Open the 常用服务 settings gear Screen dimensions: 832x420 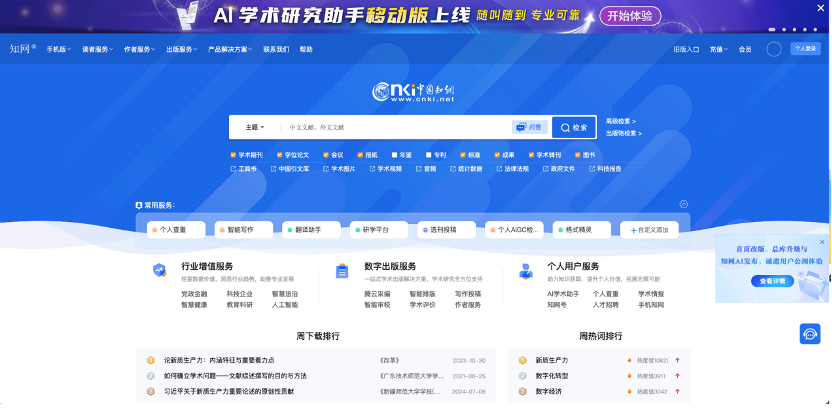(683, 204)
